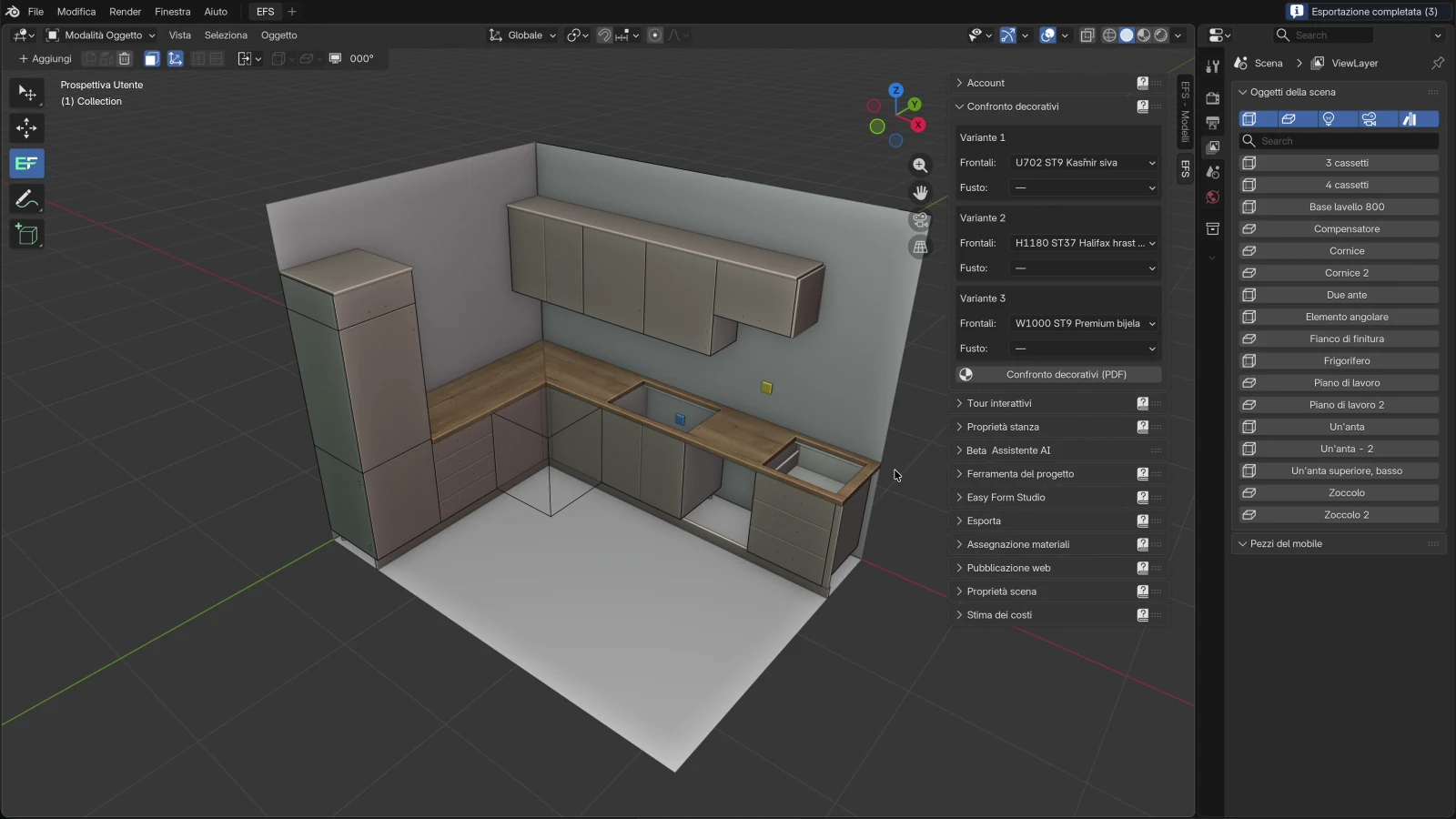Image resolution: width=1456 pixels, height=819 pixels.
Task: Select the EFS workspace tab
Action: click(265, 12)
